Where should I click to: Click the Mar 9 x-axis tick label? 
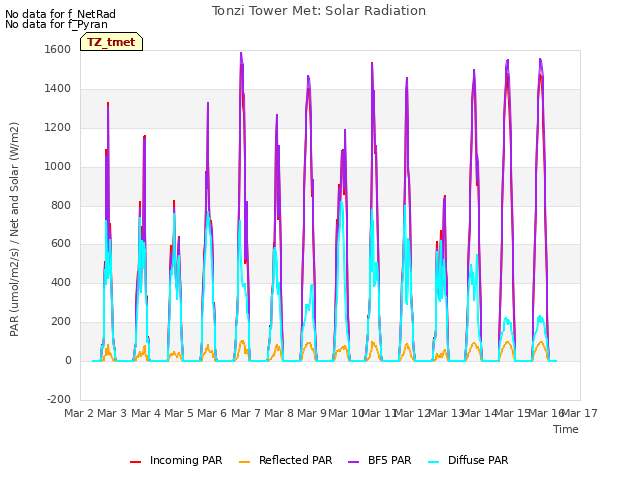(x=312, y=413)
